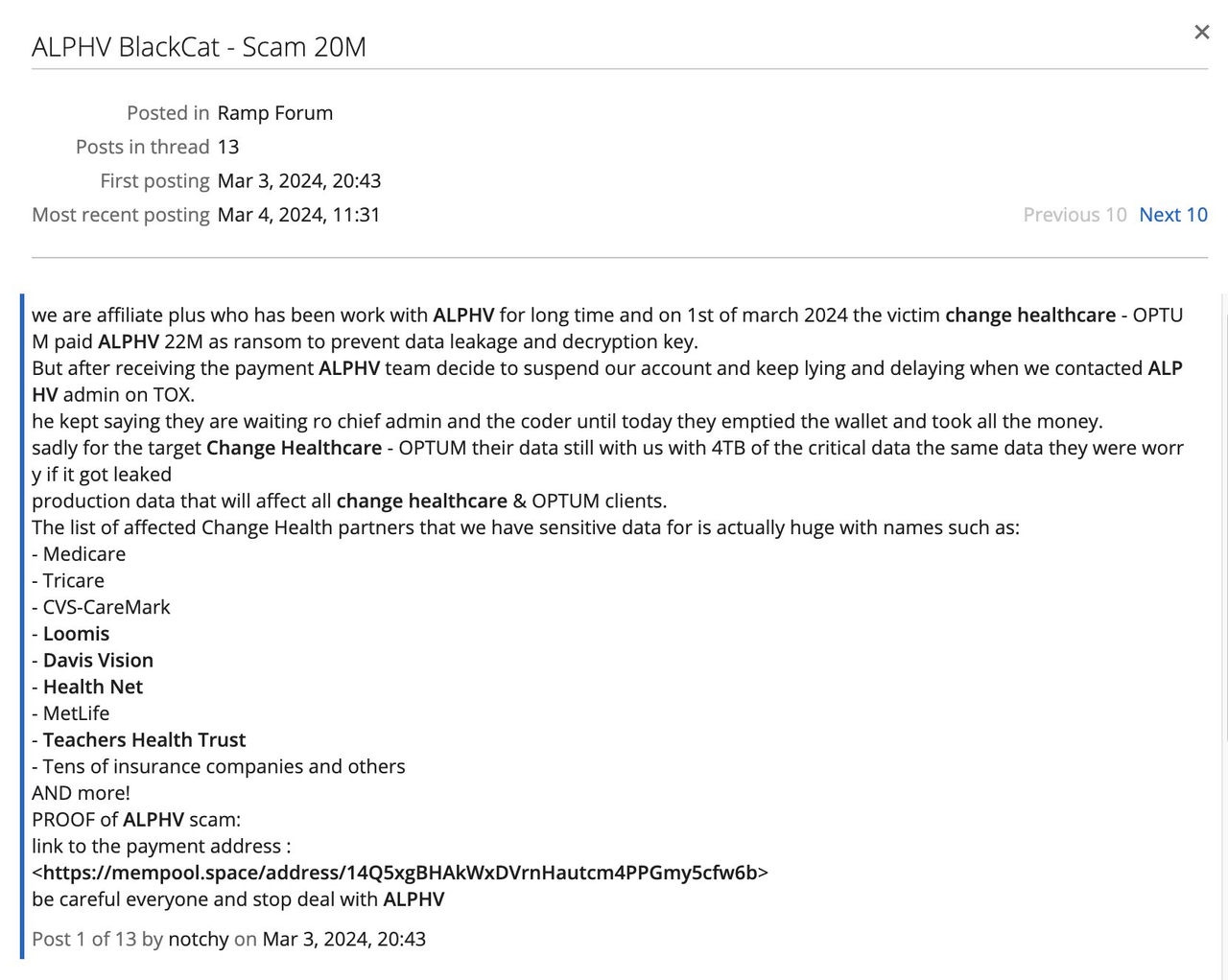Click the blue quote bar beside the post

tap(23, 623)
